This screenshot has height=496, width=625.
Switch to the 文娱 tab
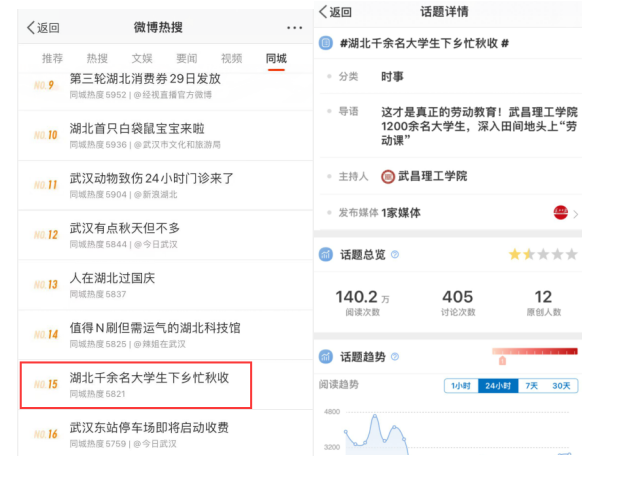coord(142,59)
